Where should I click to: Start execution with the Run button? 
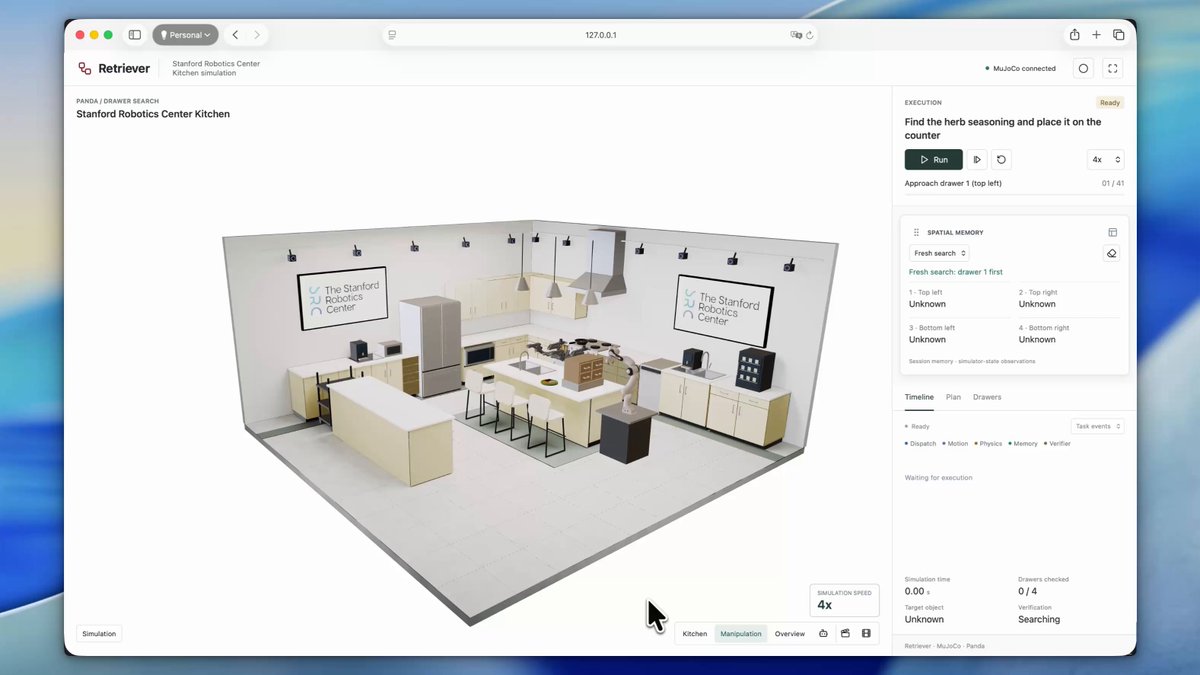pos(934,160)
